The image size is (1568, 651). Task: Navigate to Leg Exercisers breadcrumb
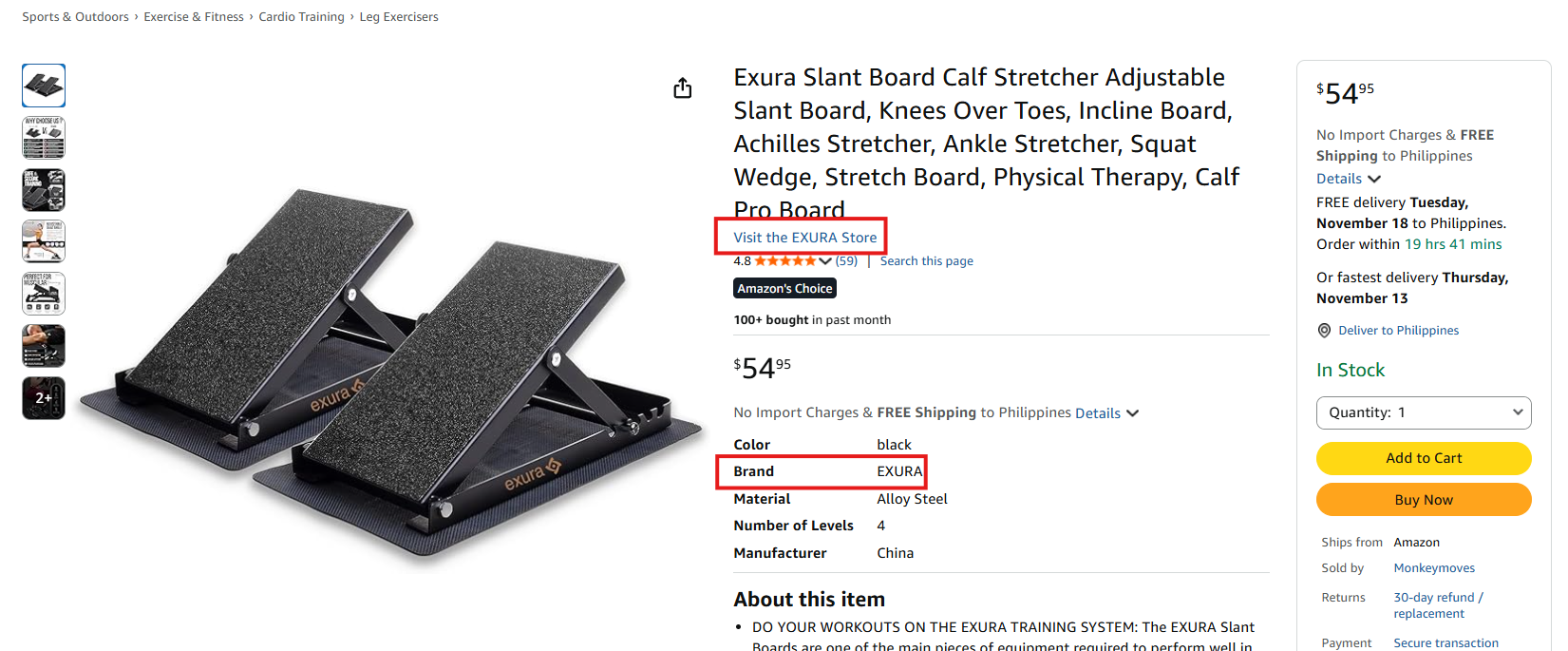coord(399,17)
